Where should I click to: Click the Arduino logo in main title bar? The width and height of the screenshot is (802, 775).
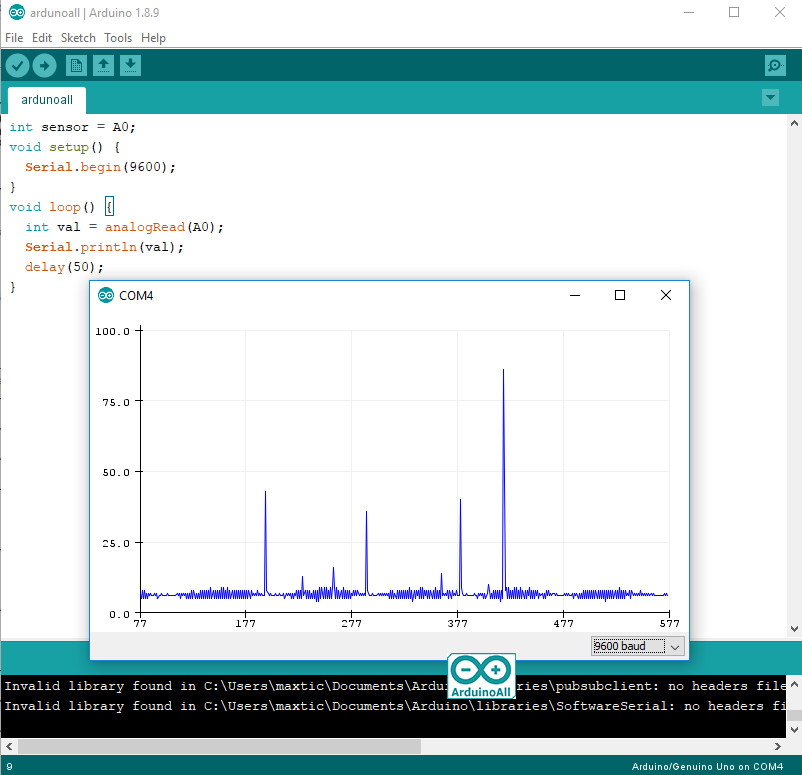tap(17, 12)
